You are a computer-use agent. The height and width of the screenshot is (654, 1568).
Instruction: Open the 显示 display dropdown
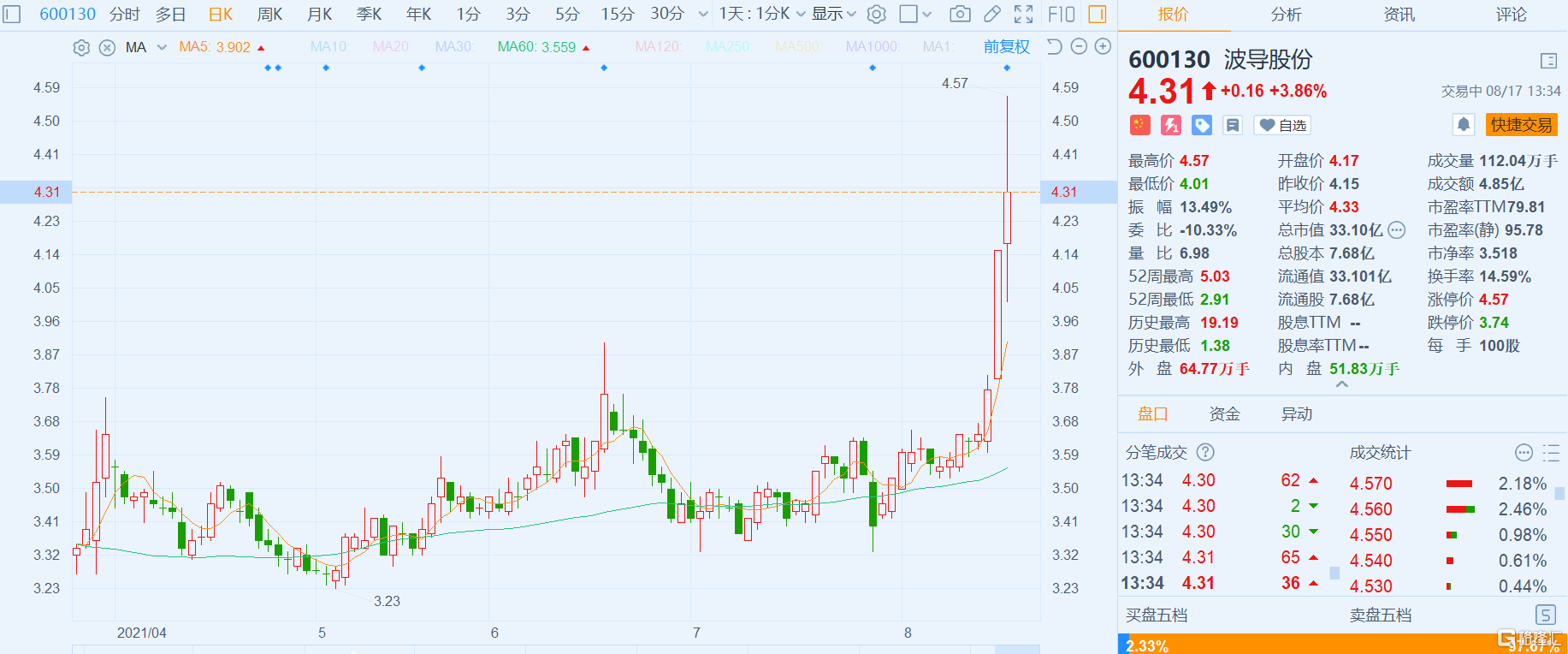tap(833, 14)
